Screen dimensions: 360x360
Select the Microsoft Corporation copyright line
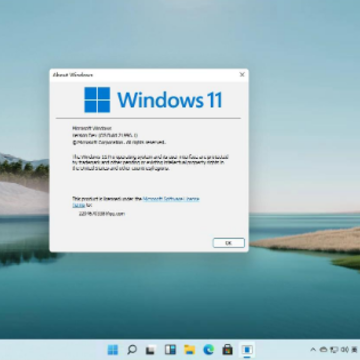click(x=119, y=142)
